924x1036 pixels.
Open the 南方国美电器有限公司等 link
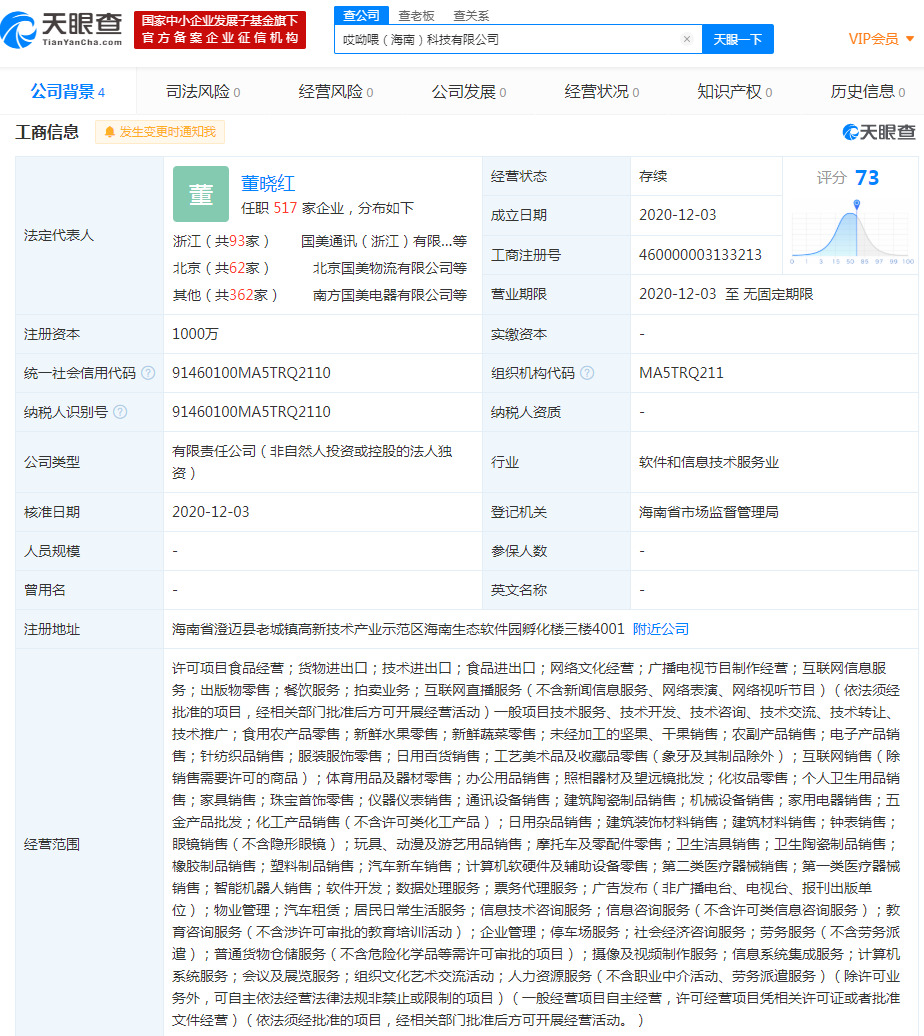pos(389,295)
